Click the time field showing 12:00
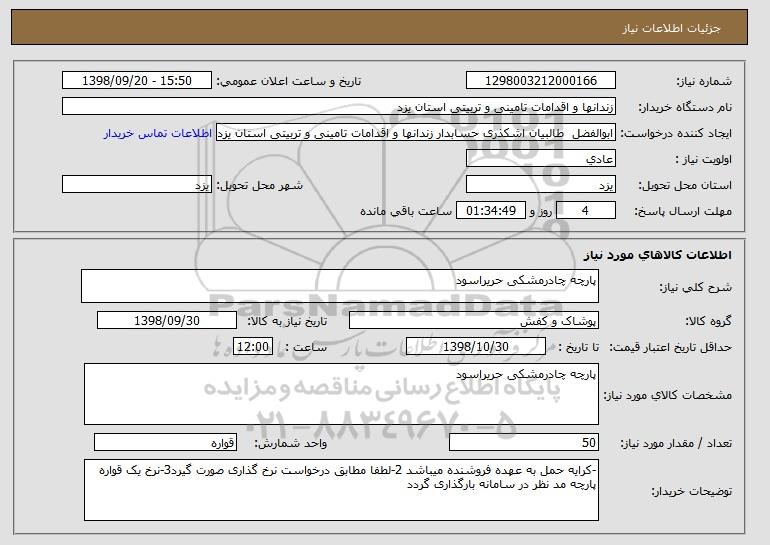Image resolution: width=770 pixels, height=545 pixels. (x=253, y=347)
